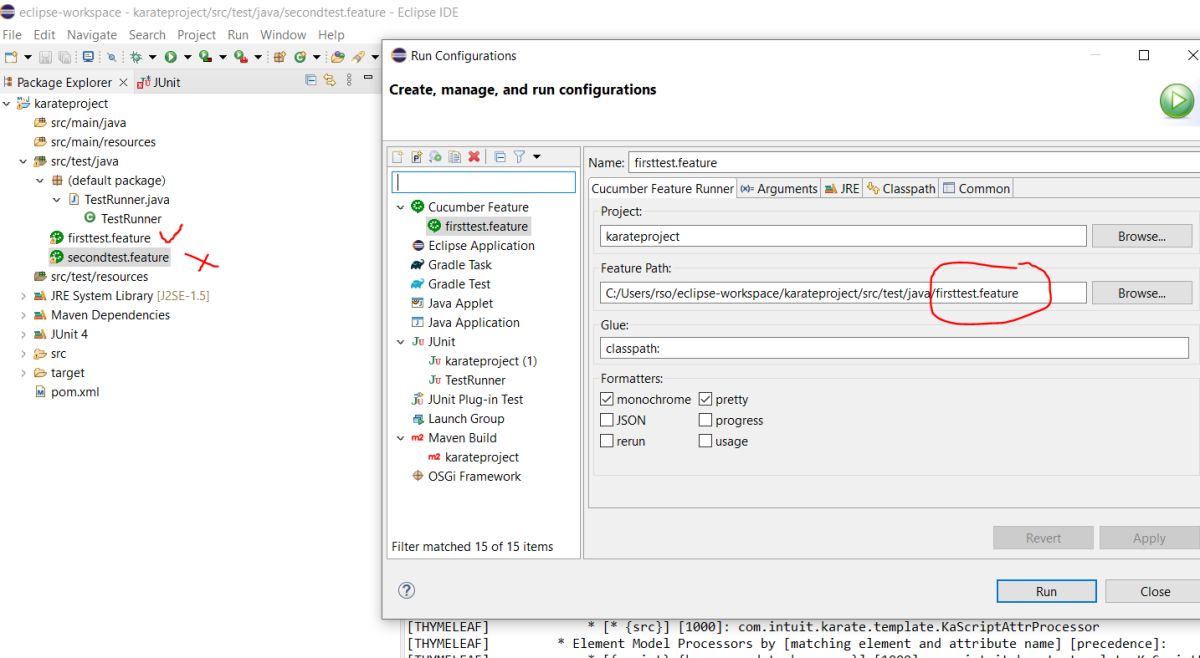Open the Terminal toolbar icon

tap(88, 57)
